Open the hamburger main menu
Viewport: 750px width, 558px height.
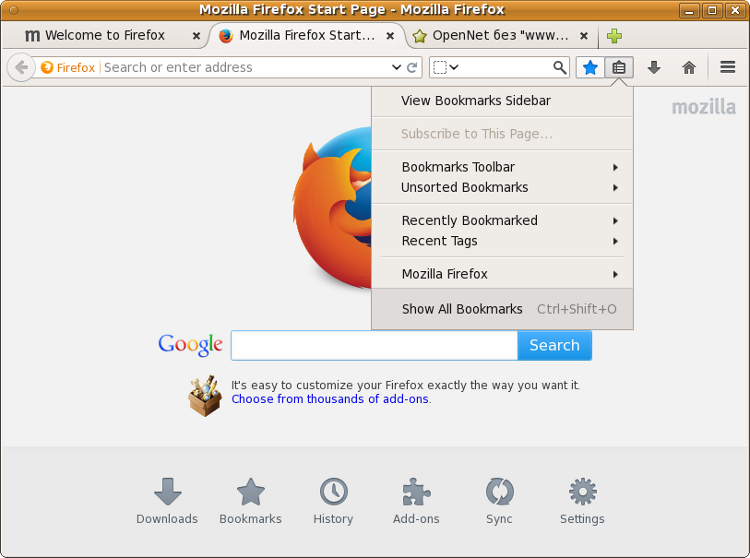728,67
